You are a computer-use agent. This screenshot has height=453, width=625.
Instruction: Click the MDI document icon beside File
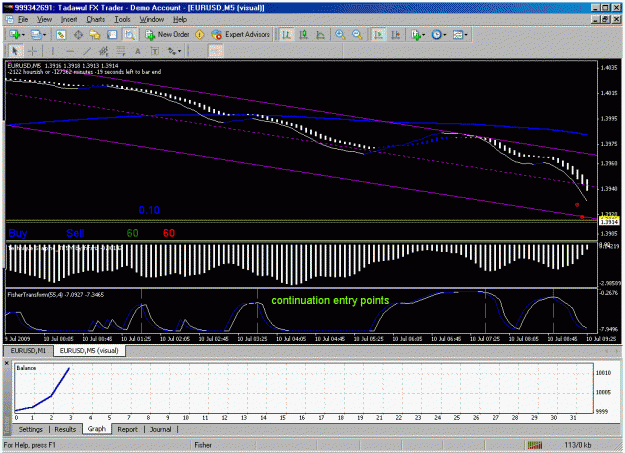click(10, 19)
